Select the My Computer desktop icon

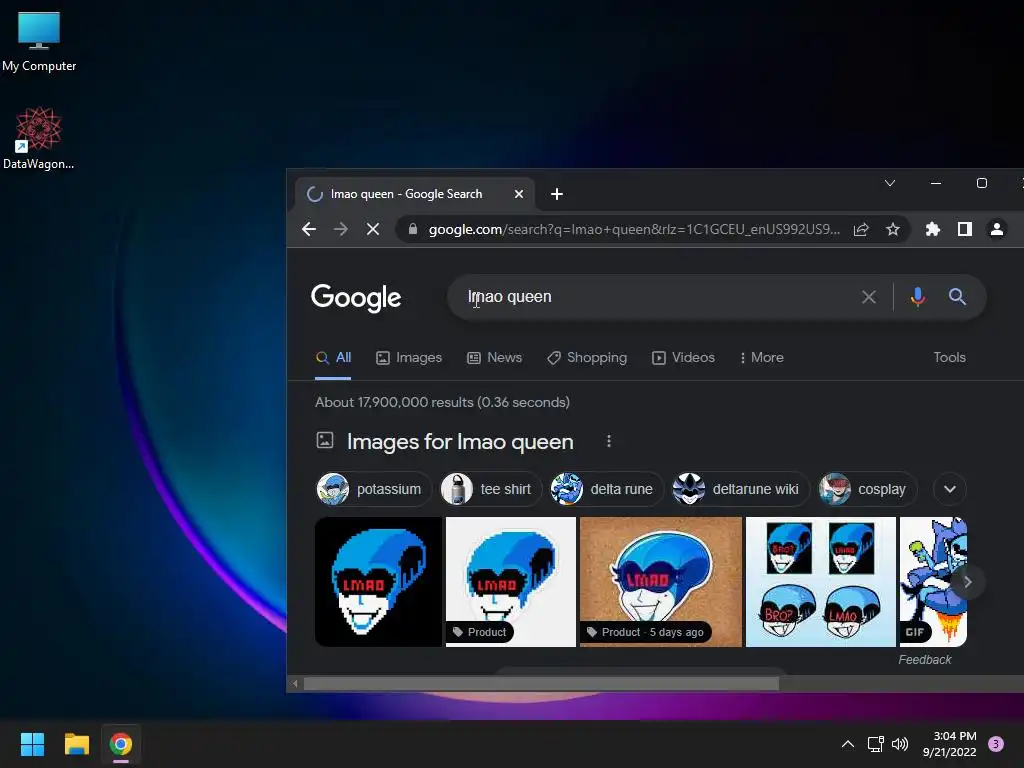[x=39, y=42]
